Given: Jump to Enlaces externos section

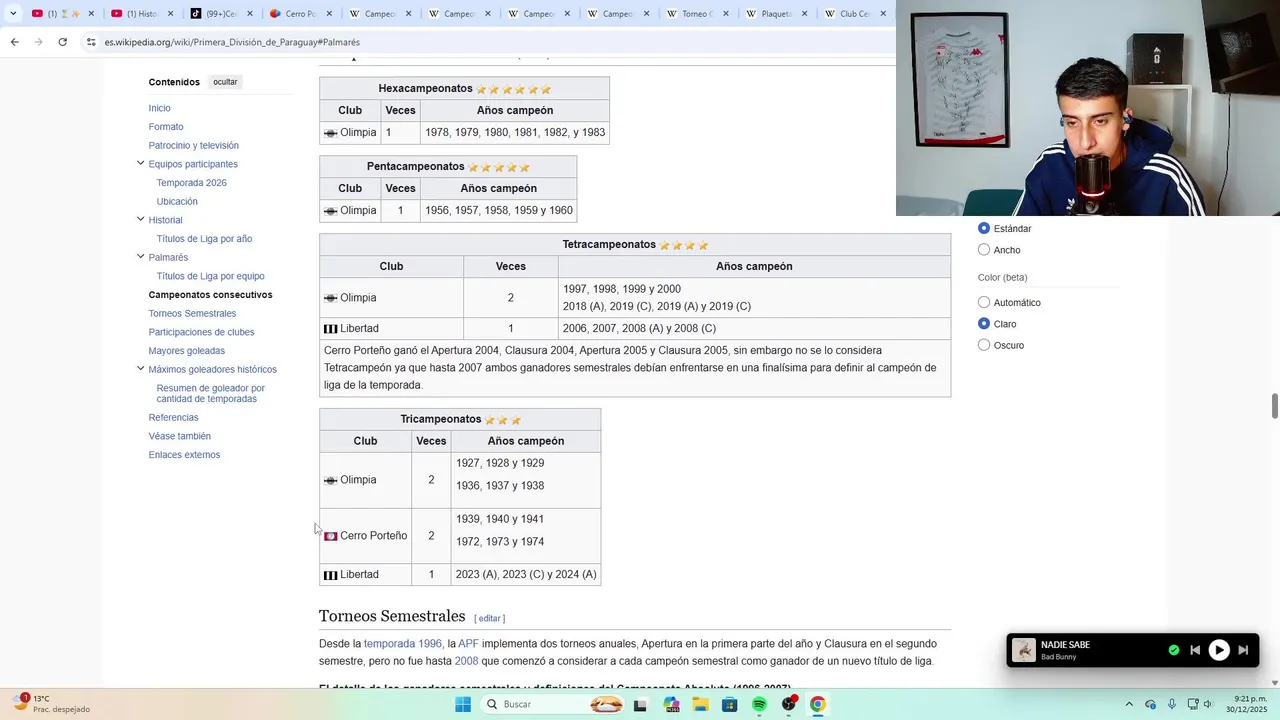Looking at the screenshot, I should (x=184, y=455).
